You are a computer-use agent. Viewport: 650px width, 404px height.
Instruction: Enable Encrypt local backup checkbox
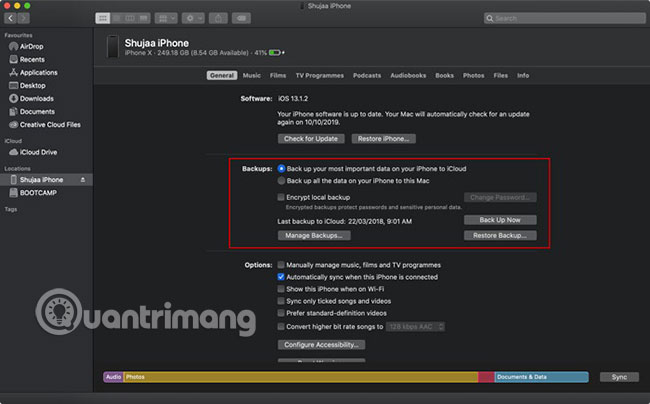click(281, 197)
